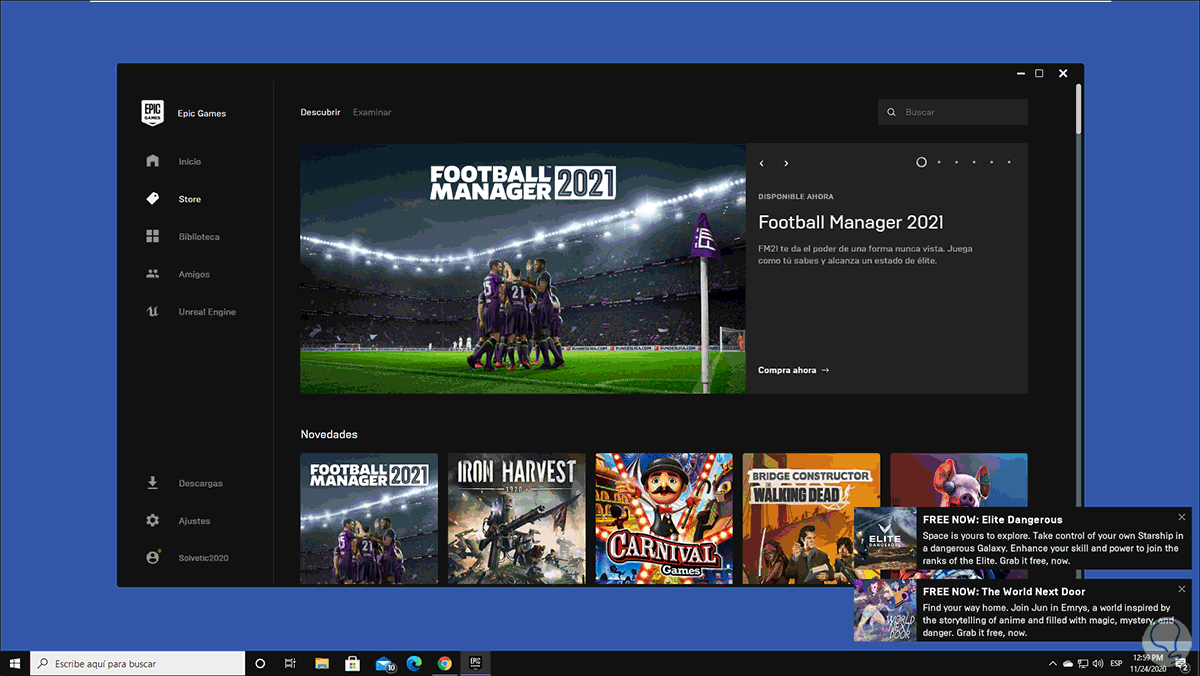Image resolution: width=1200 pixels, height=676 pixels.
Task: Launch Google Chrome from taskbar
Action: pos(445,663)
